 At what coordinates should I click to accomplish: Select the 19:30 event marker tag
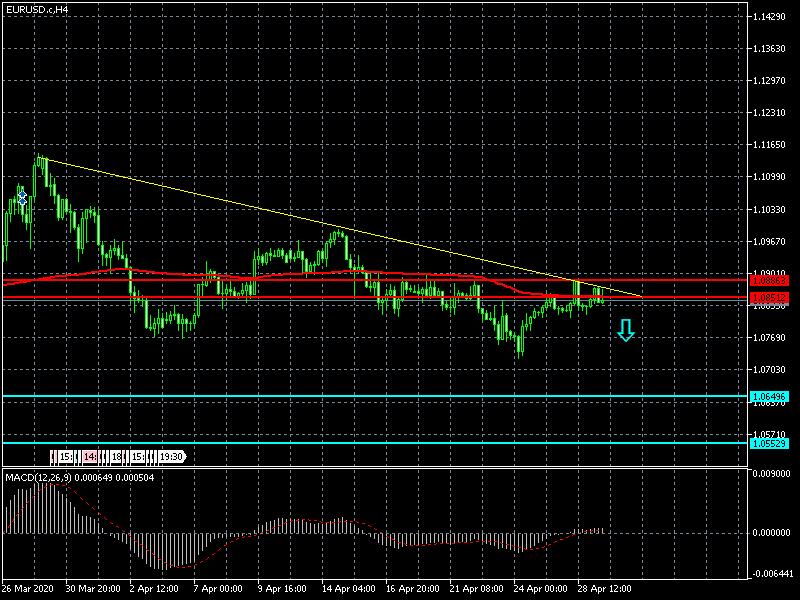(x=171, y=457)
